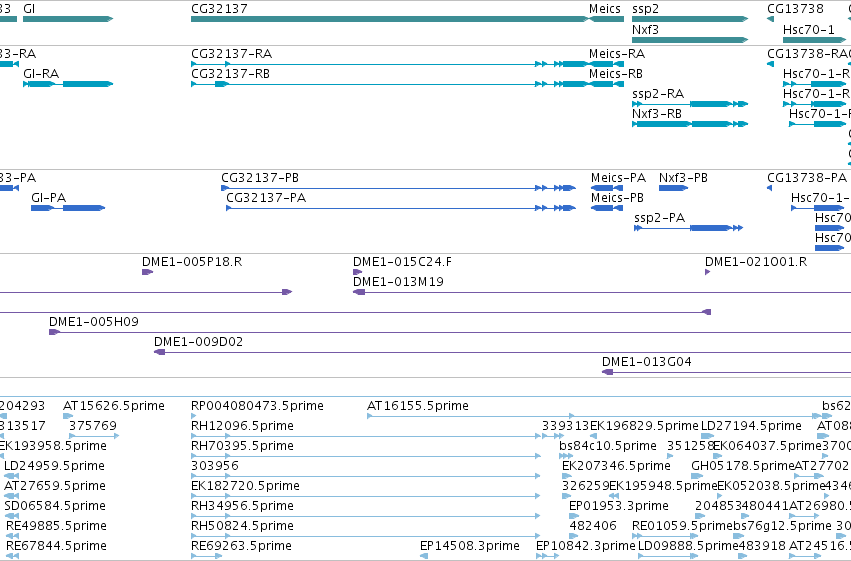This screenshot has height=561, width=851.
Task: Click the Meics-PB protein feature
Action: [x=607, y=208]
